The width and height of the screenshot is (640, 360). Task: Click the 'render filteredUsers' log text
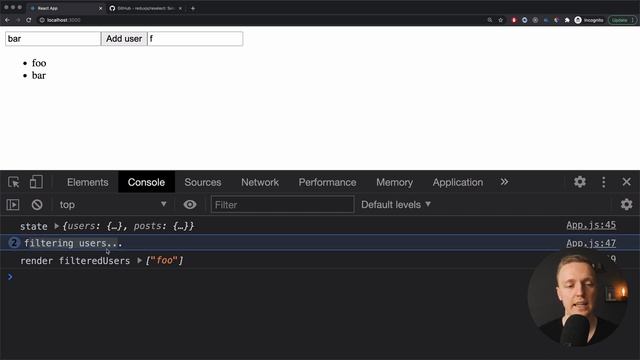tap(75, 260)
